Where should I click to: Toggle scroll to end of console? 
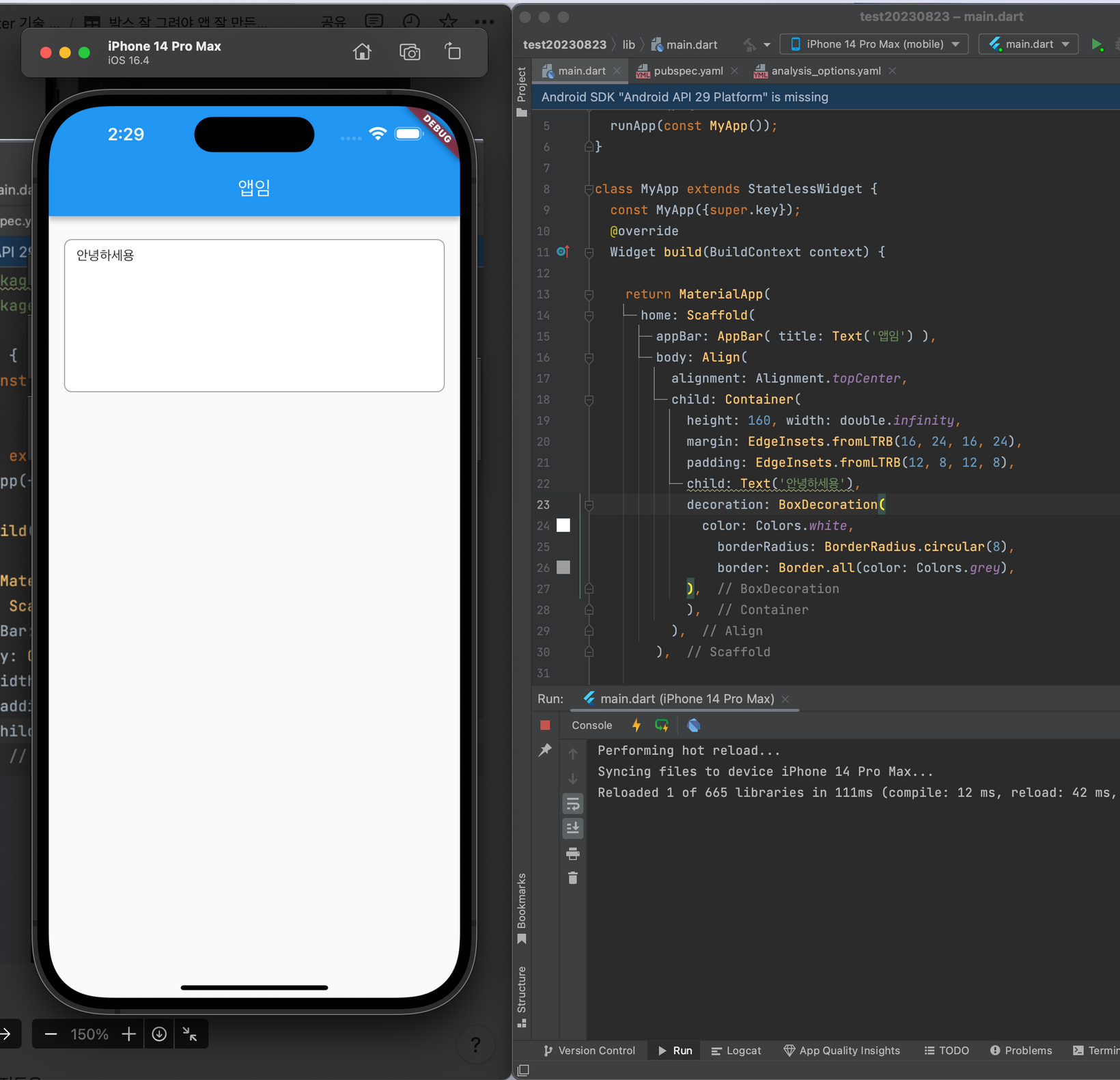pos(573,828)
